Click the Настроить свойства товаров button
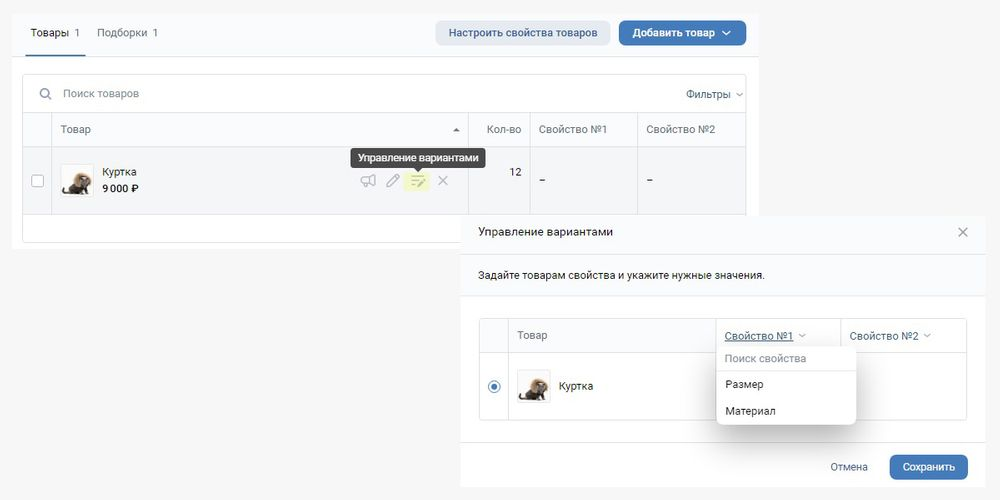 pos(523,33)
